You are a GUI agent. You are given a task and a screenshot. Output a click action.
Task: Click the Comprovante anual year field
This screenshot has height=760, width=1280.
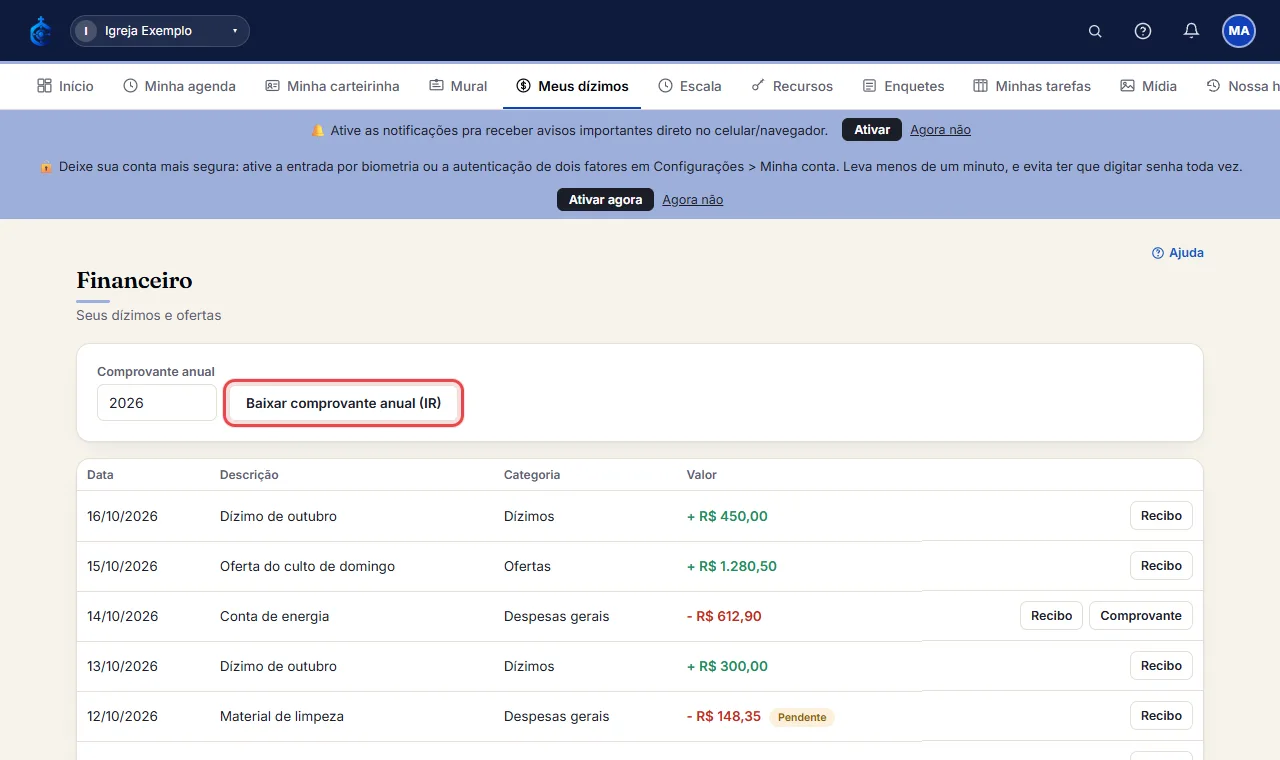coord(157,403)
